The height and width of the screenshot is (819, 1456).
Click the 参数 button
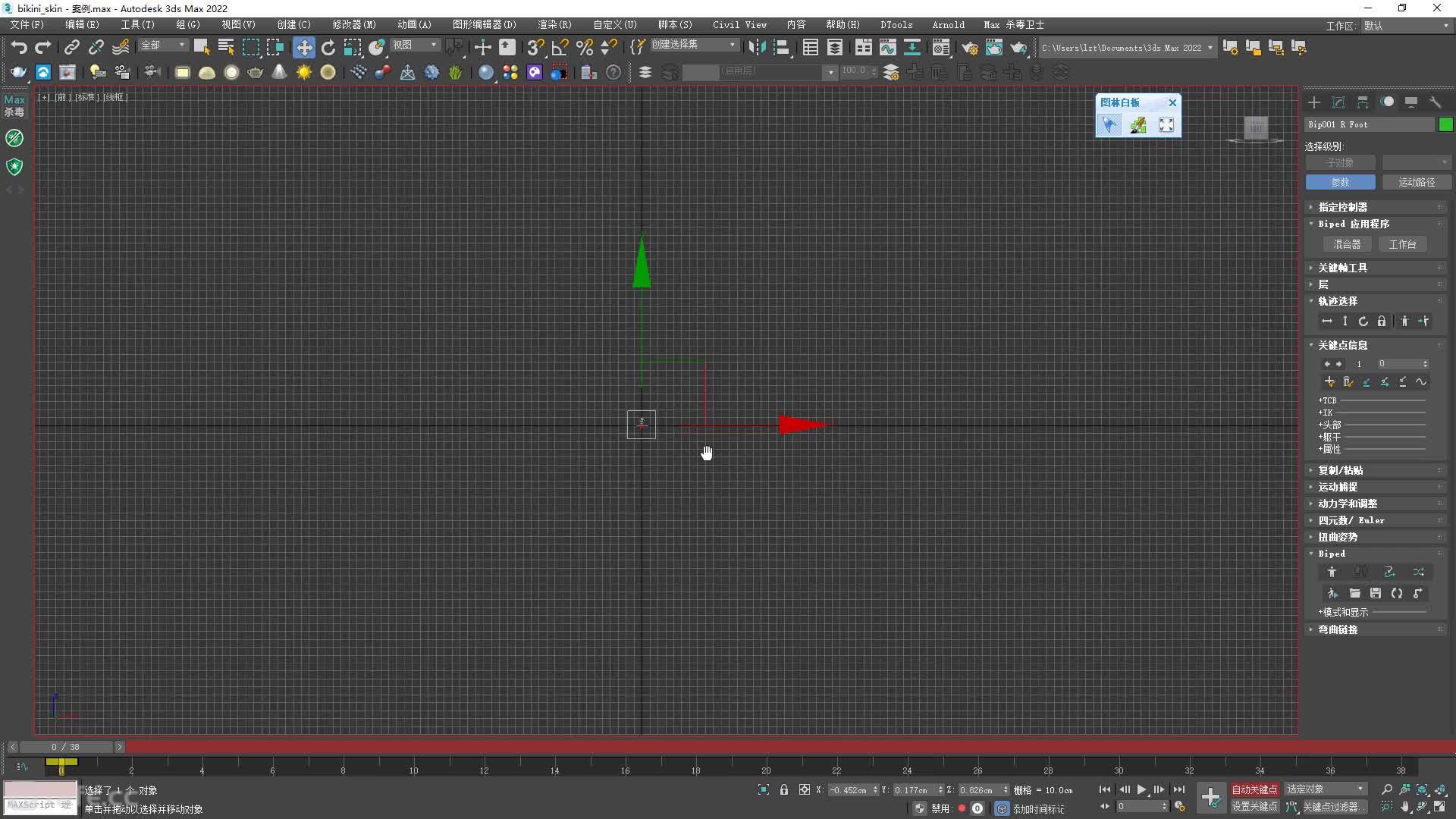coord(1340,182)
